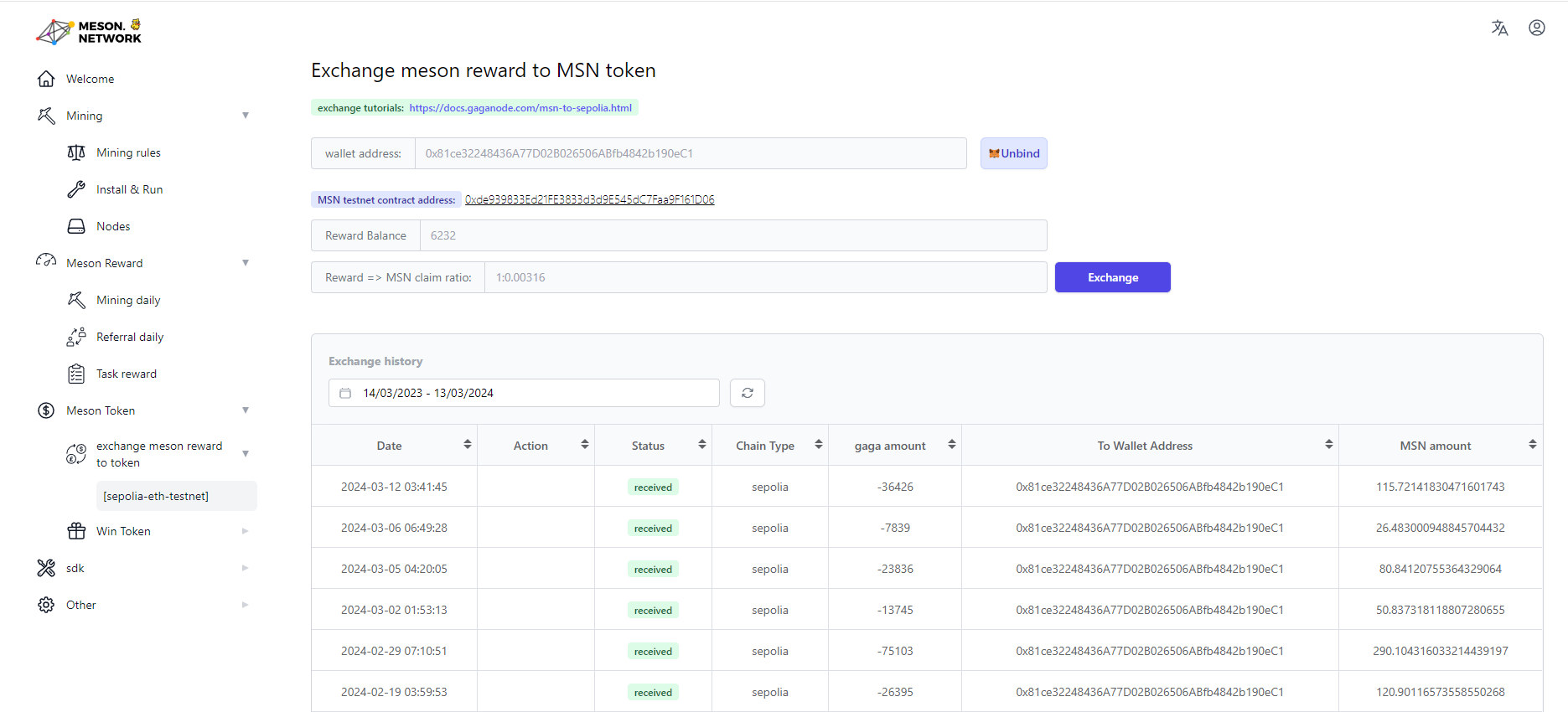Image resolution: width=1568 pixels, height=712 pixels.
Task: Open the date range picker field
Action: coord(524,393)
